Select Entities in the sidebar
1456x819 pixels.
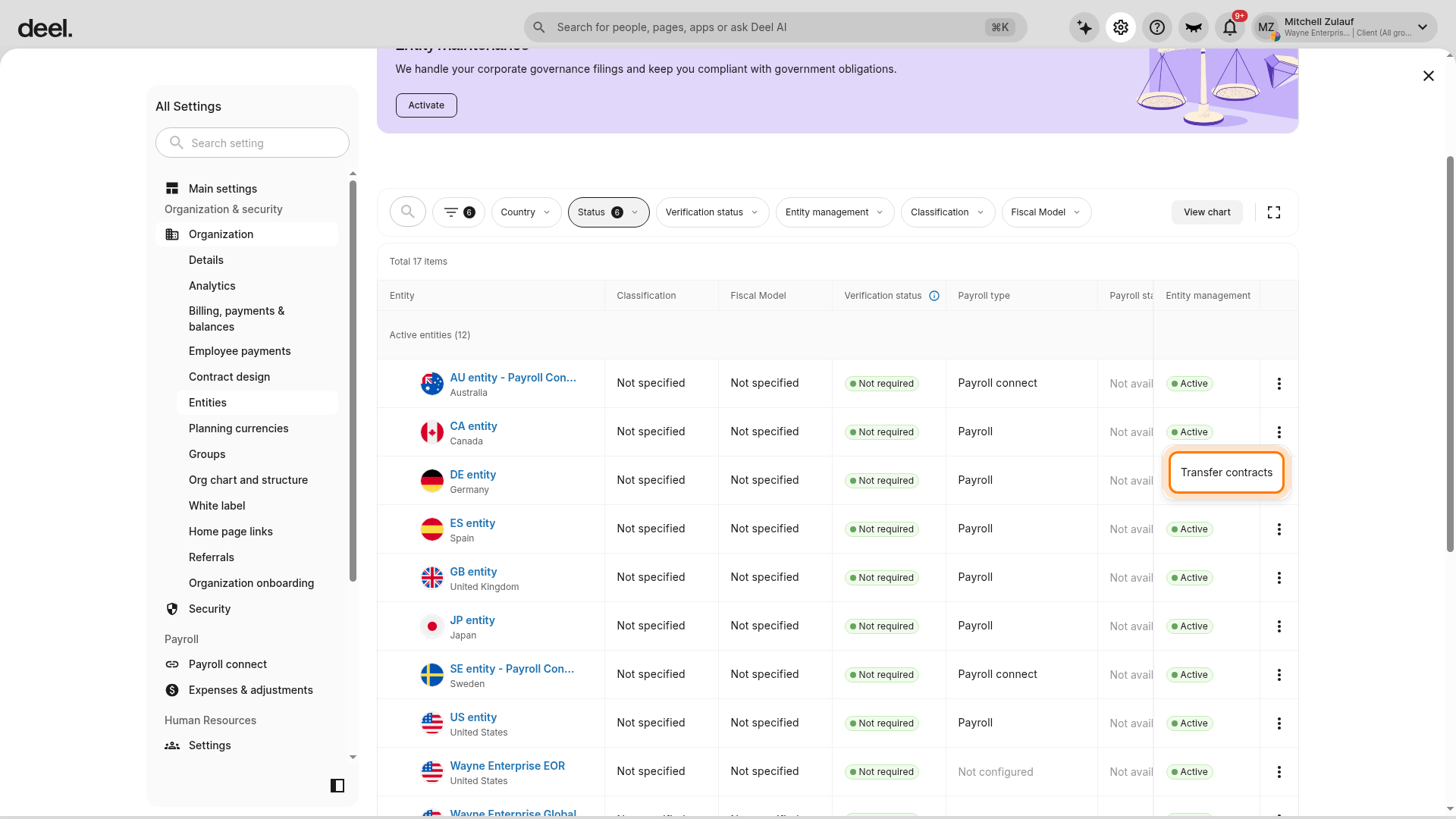[x=258, y=403]
